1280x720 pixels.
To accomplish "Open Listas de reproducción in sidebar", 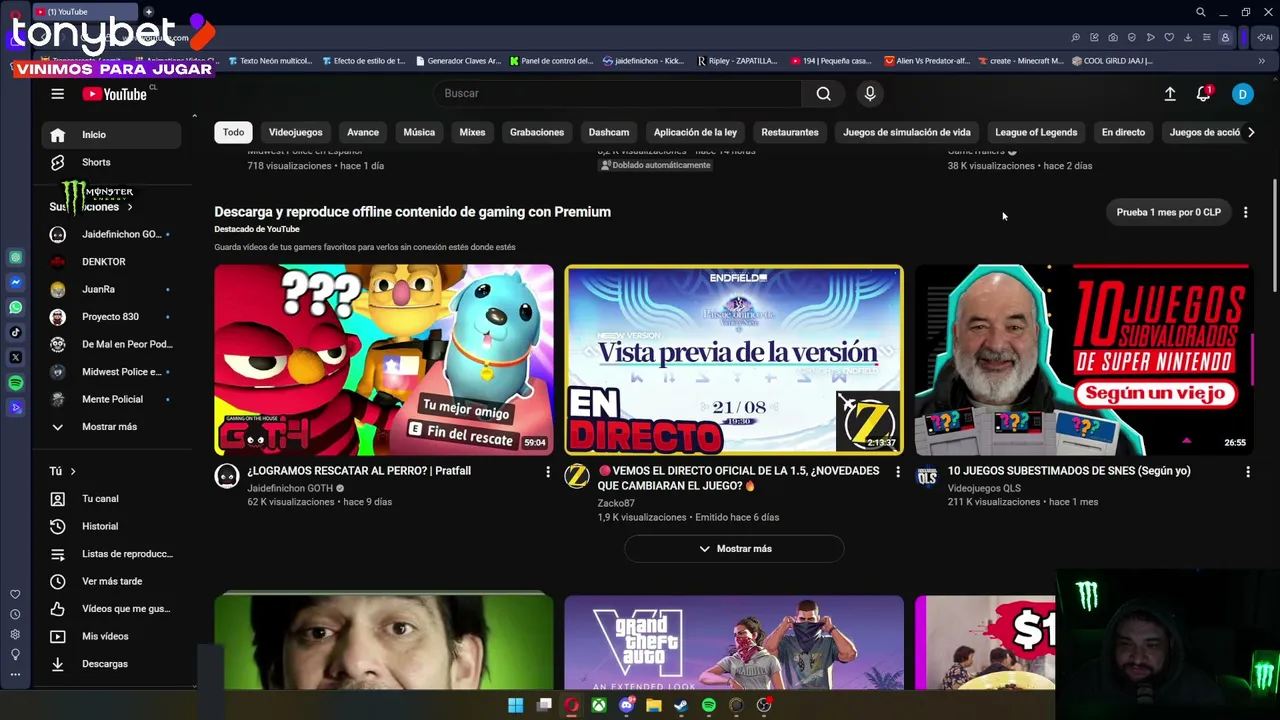I will 111,554.
